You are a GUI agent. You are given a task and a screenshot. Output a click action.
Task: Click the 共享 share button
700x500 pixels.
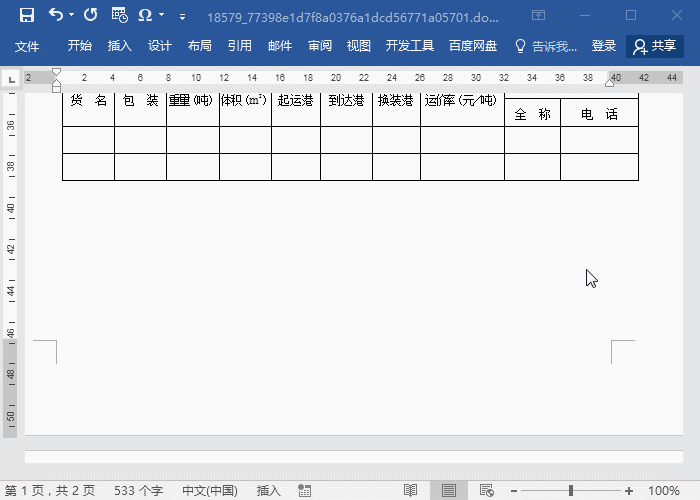655,46
